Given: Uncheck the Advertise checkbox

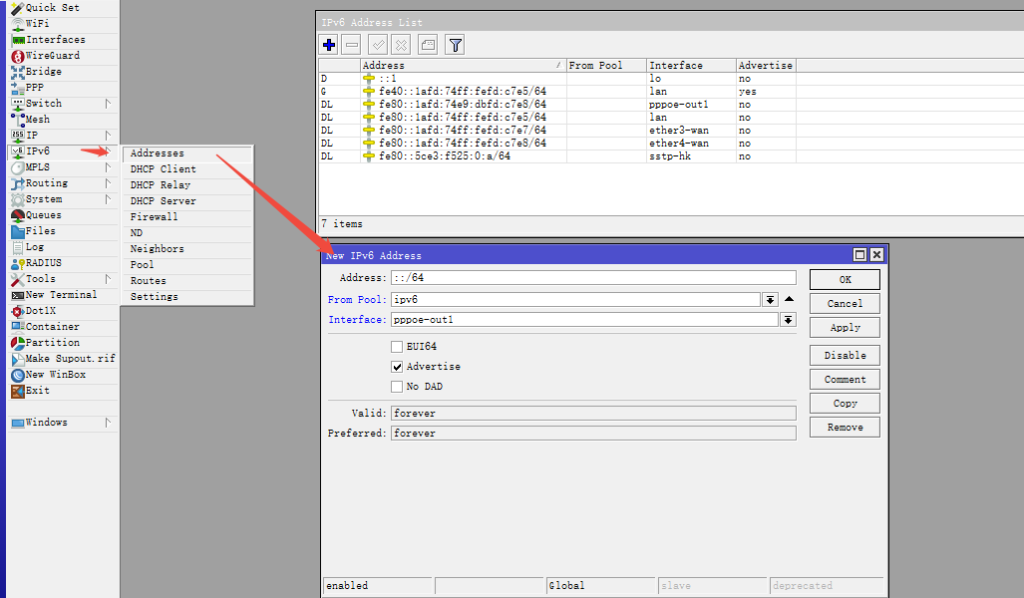Looking at the screenshot, I should point(397,367).
